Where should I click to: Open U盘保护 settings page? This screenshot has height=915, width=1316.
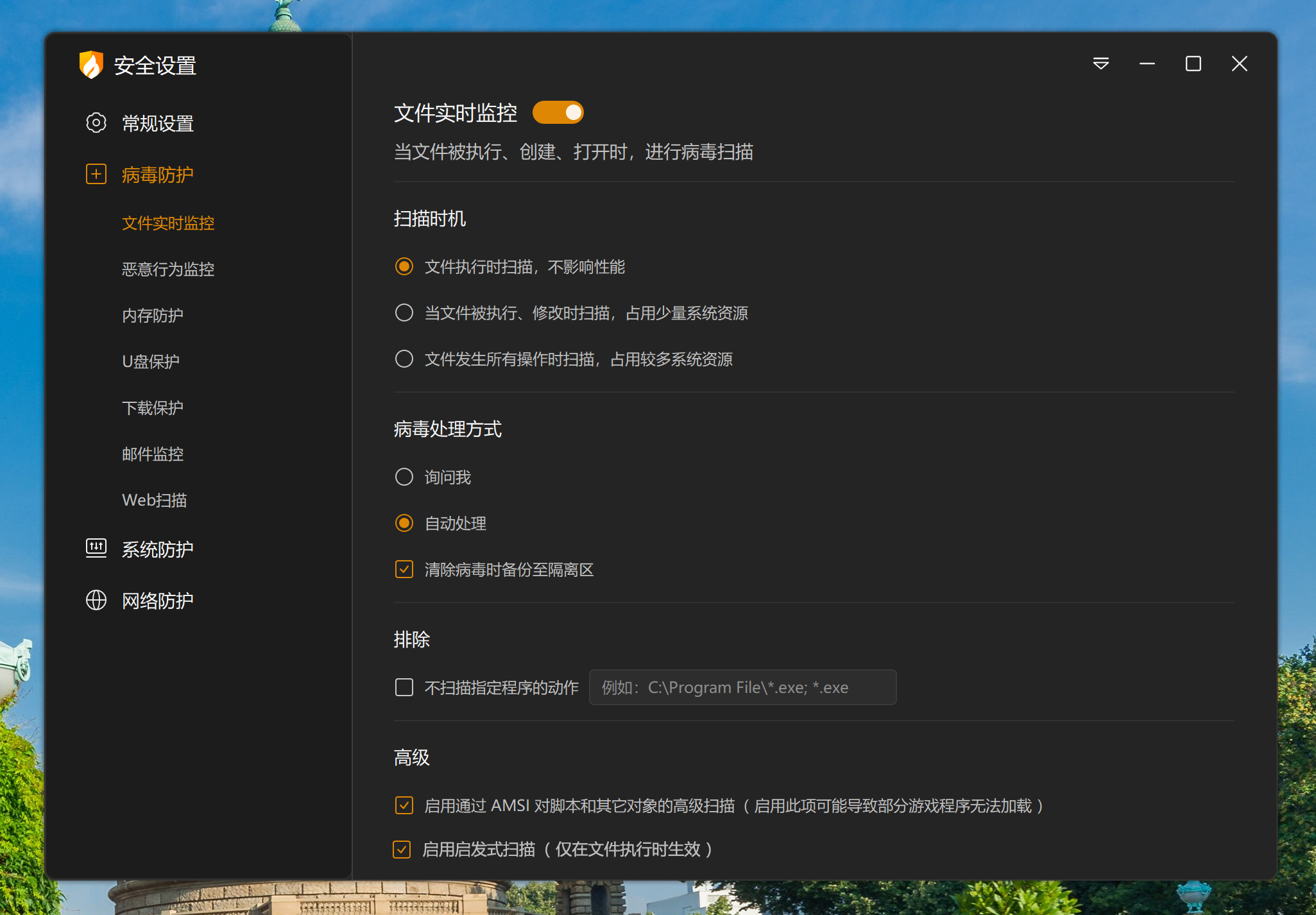click(151, 361)
